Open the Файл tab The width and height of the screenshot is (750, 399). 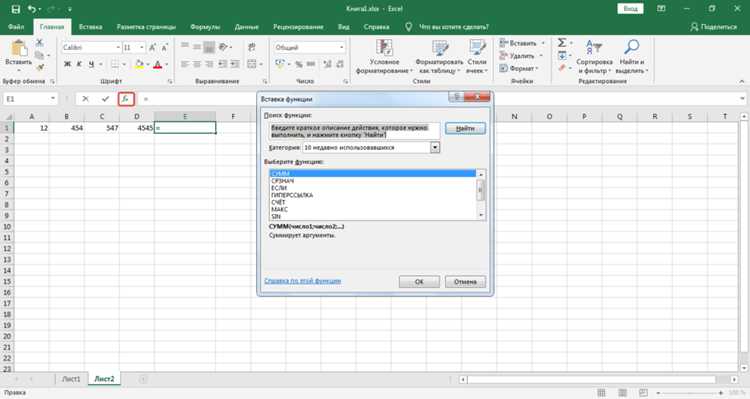click(16, 27)
